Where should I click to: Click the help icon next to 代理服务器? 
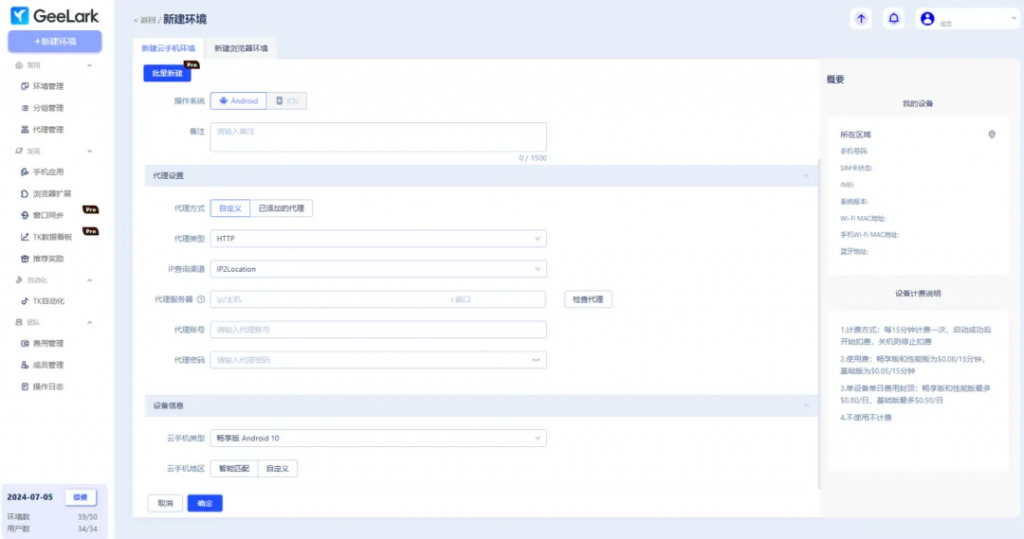tap(201, 299)
